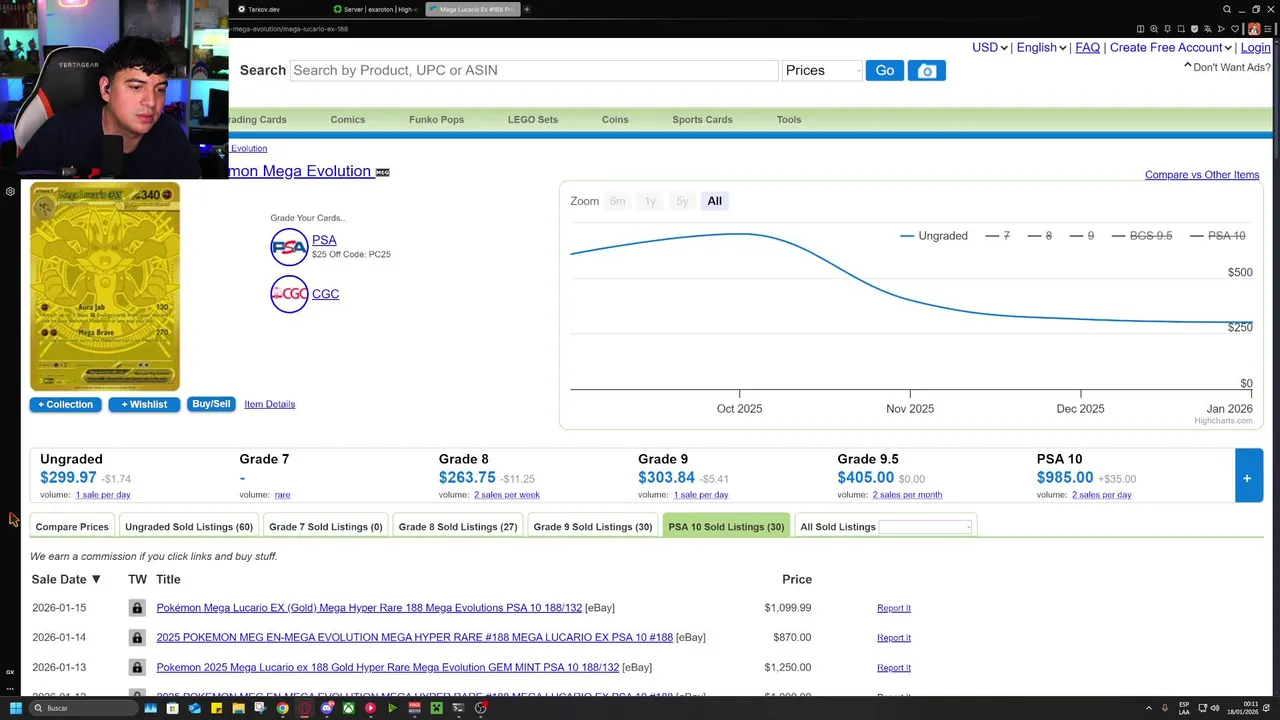Click the taskbar volume speaker icon
1280x720 pixels.
[x=1215, y=708]
